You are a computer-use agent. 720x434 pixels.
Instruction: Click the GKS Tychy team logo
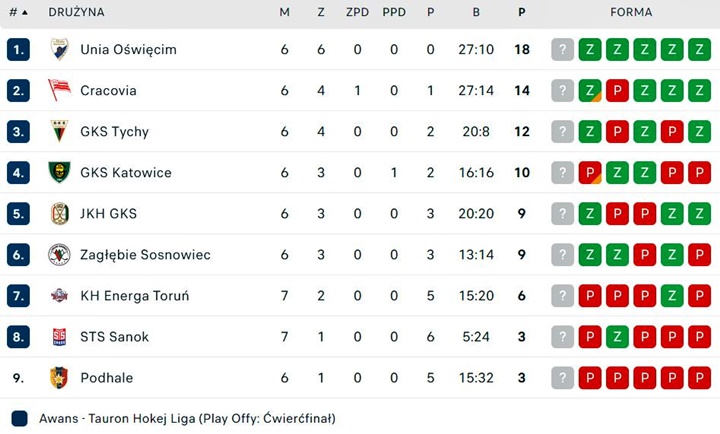click(x=60, y=131)
